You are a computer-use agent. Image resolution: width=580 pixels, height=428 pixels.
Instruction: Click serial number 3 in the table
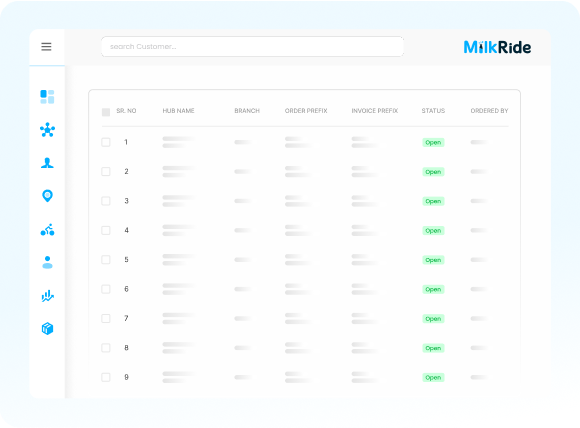(x=126, y=201)
